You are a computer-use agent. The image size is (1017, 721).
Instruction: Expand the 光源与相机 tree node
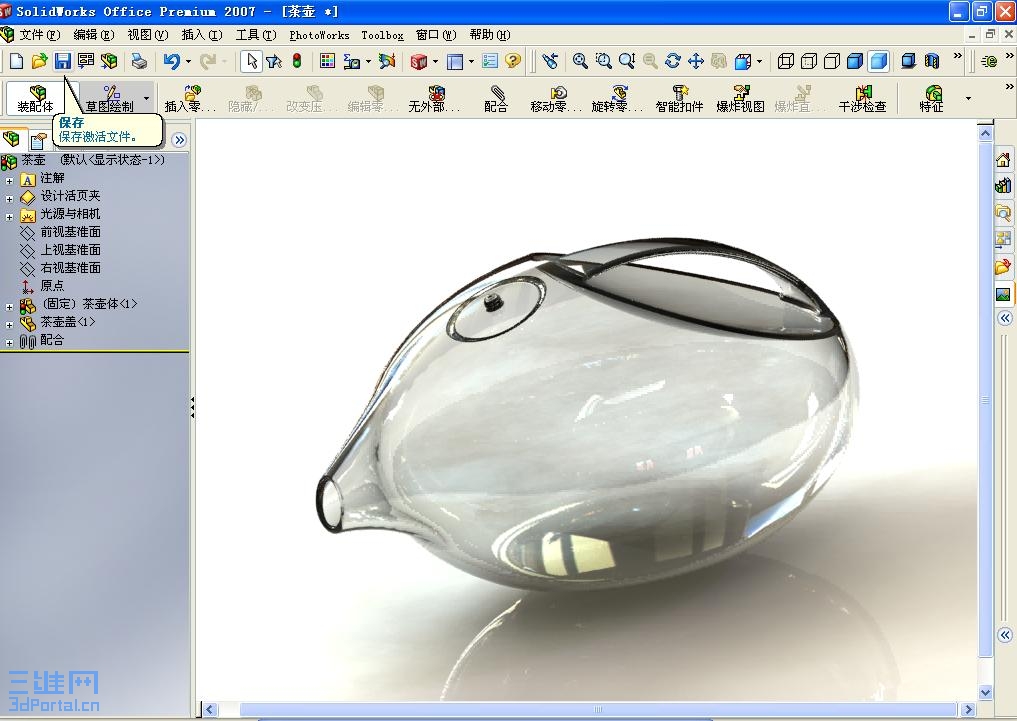[x=9, y=217]
